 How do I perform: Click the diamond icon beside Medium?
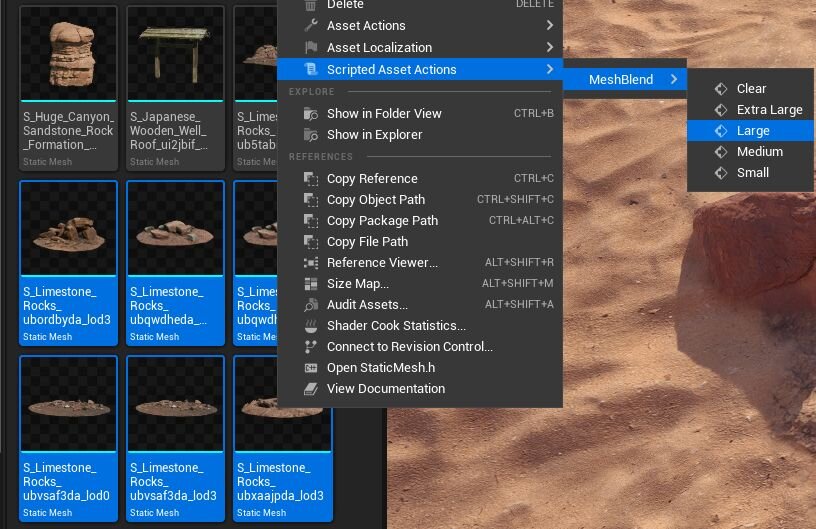[x=721, y=152]
